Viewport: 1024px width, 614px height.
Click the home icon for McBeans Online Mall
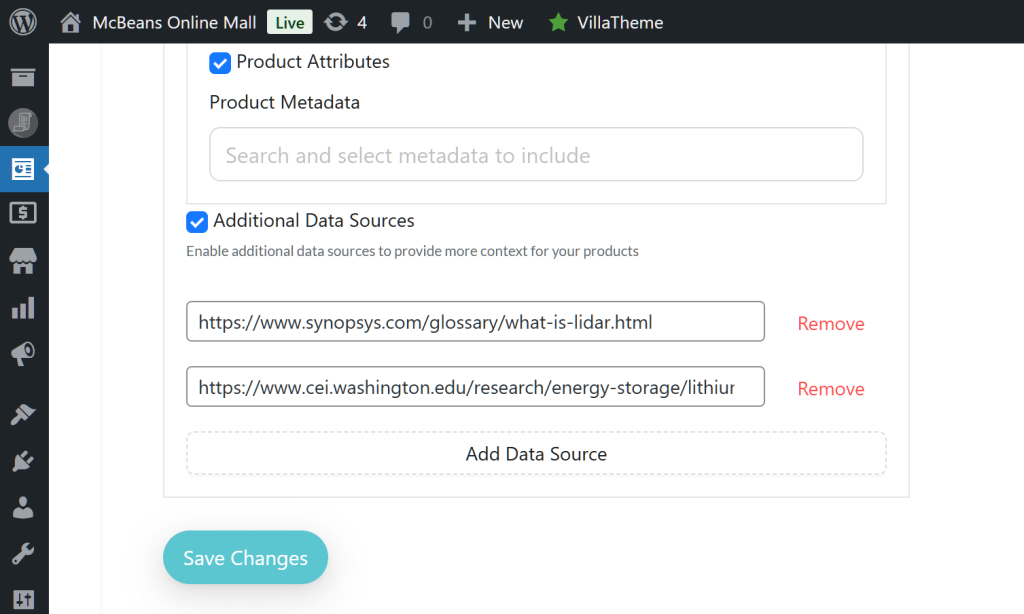(69, 22)
